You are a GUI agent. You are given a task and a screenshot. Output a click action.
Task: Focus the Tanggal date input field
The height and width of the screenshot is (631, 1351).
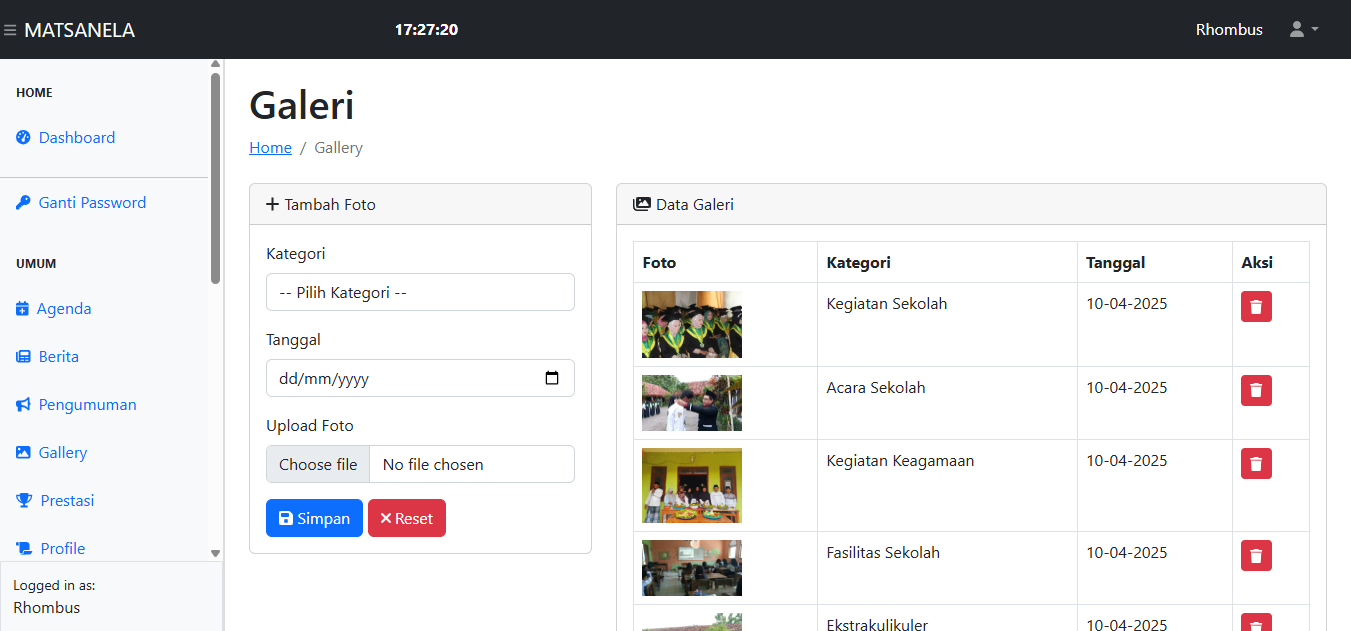coord(420,378)
